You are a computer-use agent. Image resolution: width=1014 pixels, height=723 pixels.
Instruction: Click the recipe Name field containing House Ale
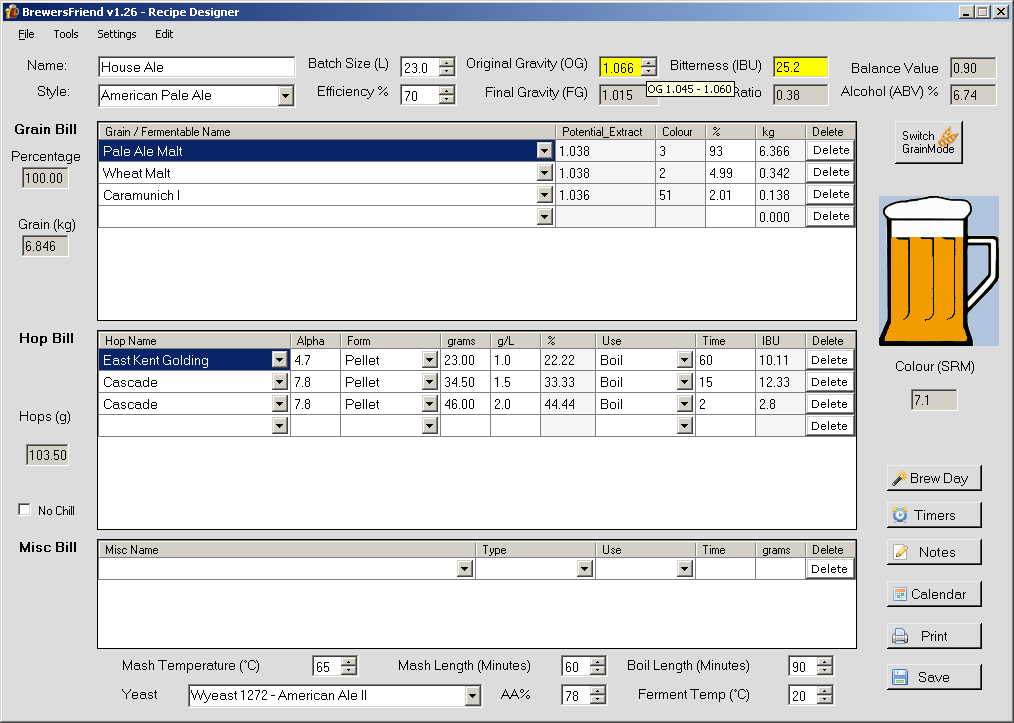pos(196,67)
